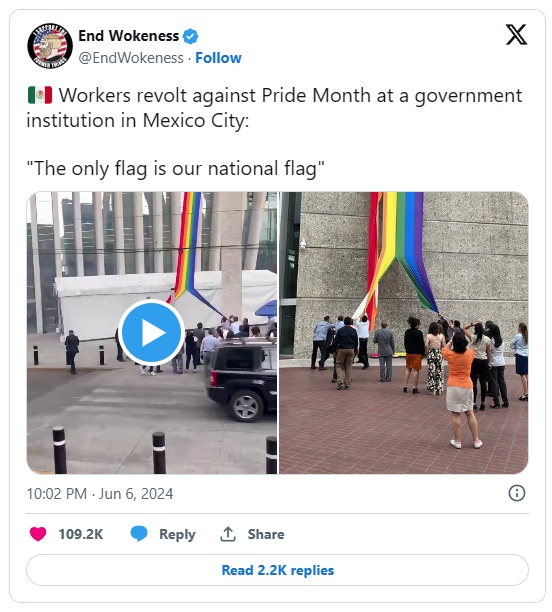Play the embedded video
The height and width of the screenshot is (612, 552).
coord(151,333)
